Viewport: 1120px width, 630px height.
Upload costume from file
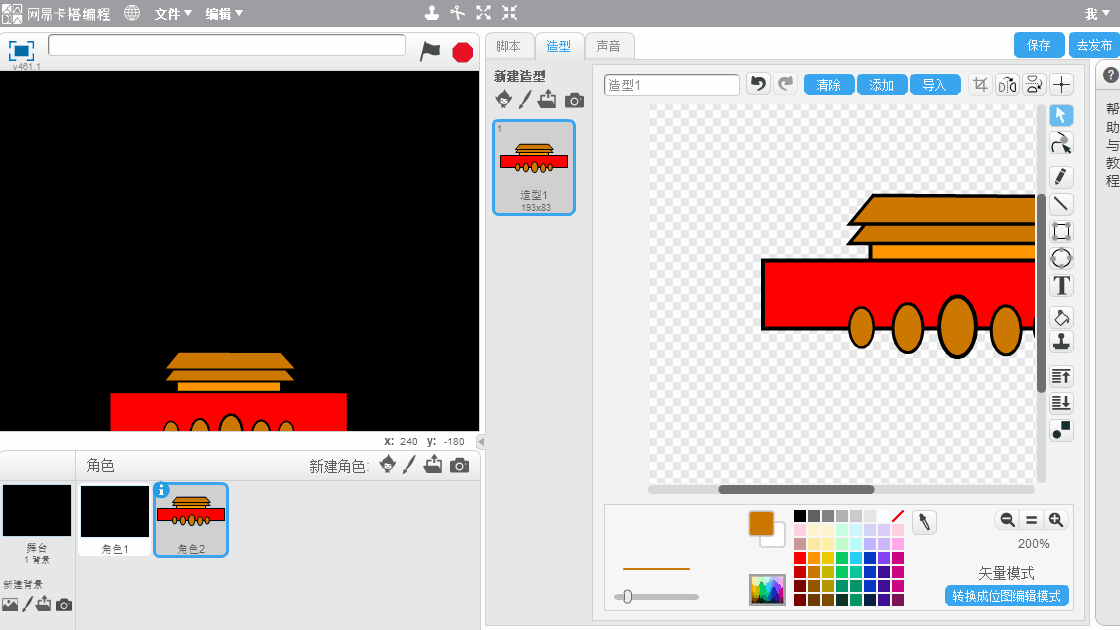click(x=547, y=99)
